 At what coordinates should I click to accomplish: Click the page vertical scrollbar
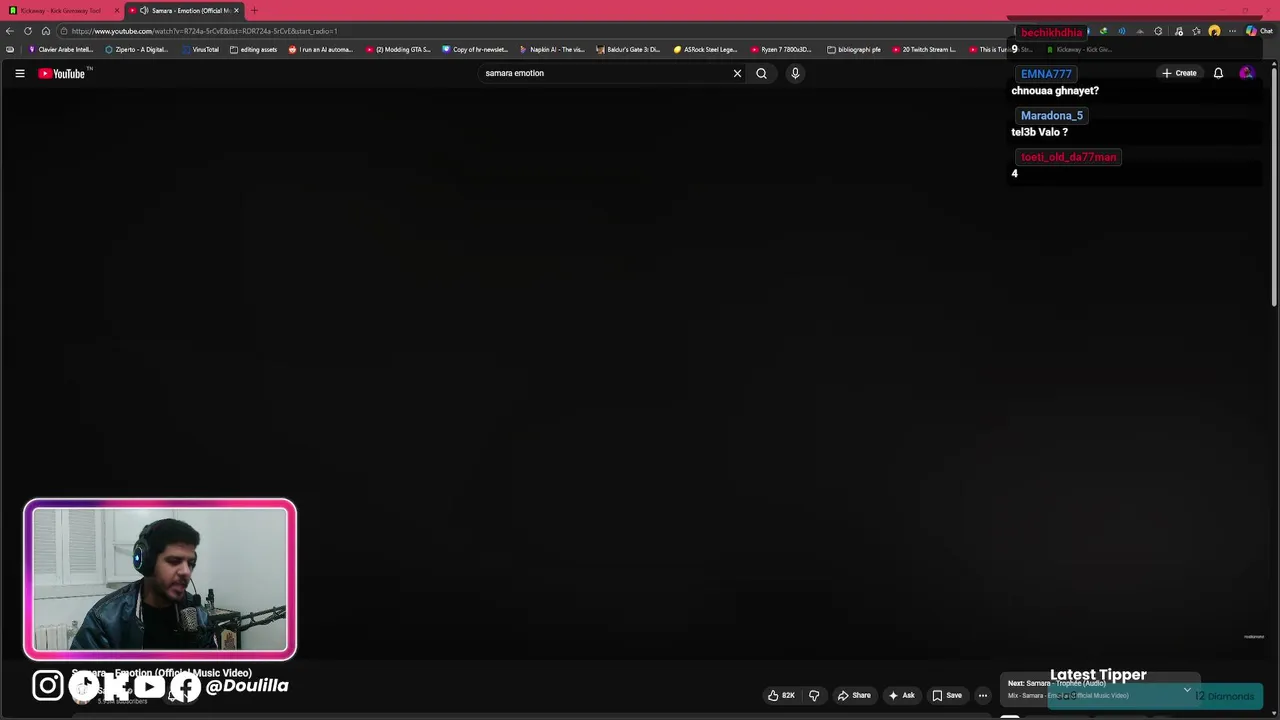point(1274,185)
